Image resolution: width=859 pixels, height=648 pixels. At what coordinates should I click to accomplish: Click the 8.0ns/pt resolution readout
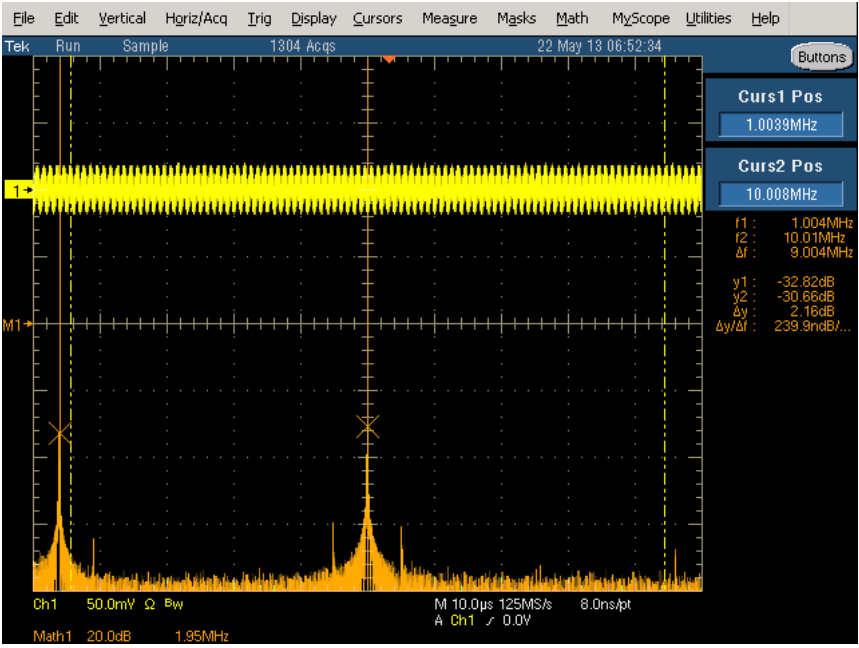(605, 604)
